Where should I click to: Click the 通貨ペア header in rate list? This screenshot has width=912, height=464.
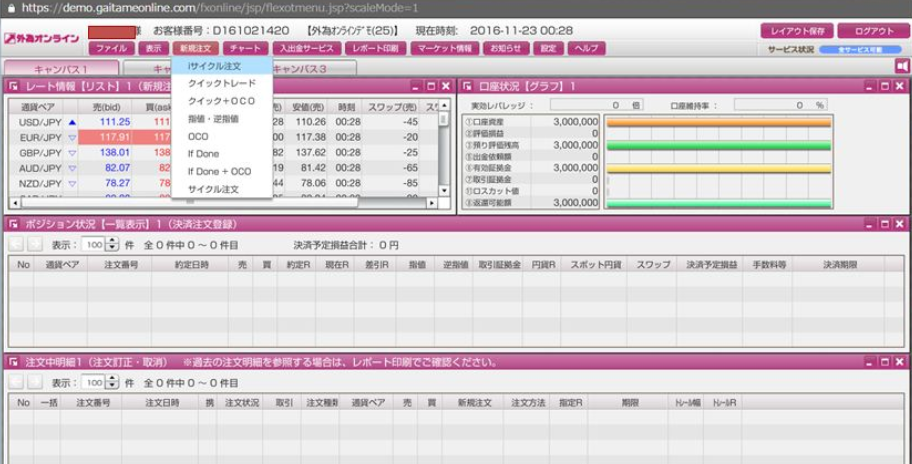(36, 107)
